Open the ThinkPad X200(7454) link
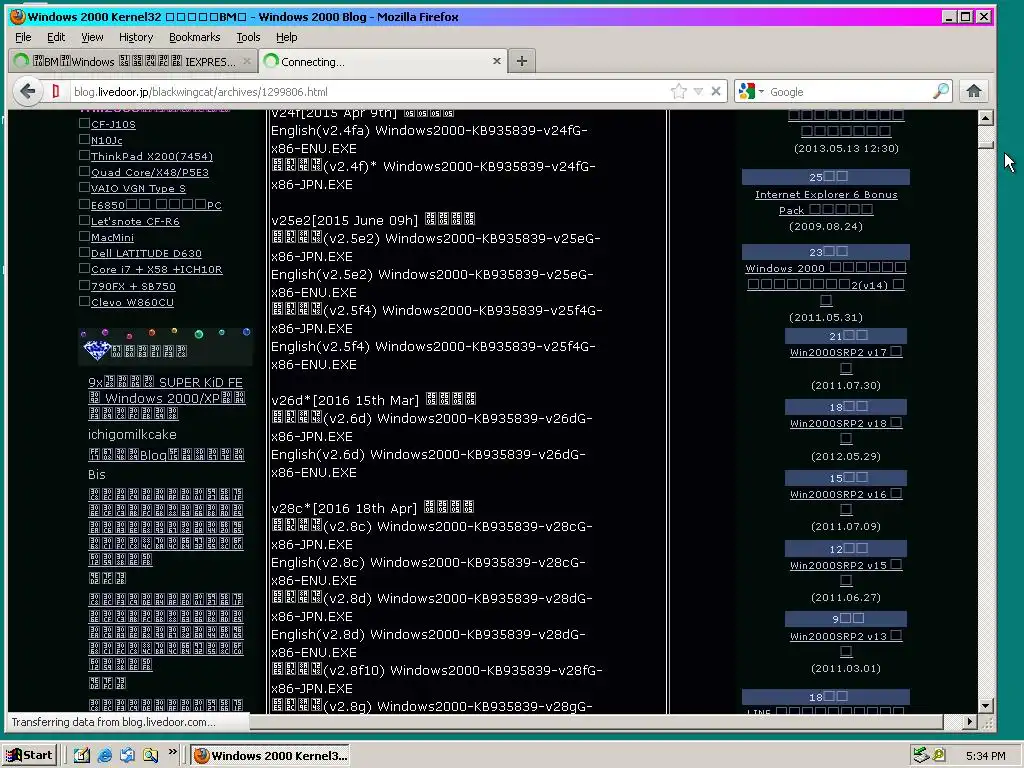 coord(152,156)
